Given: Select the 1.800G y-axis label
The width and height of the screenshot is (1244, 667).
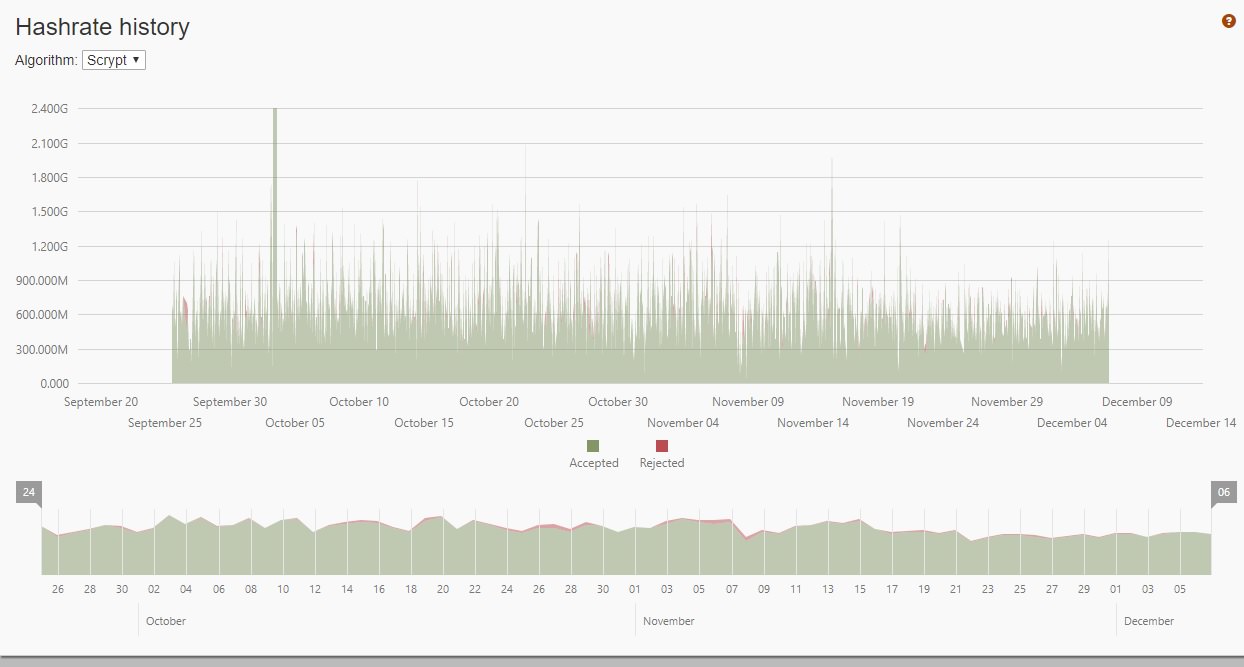Looking at the screenshot, I should pos(48,178).
